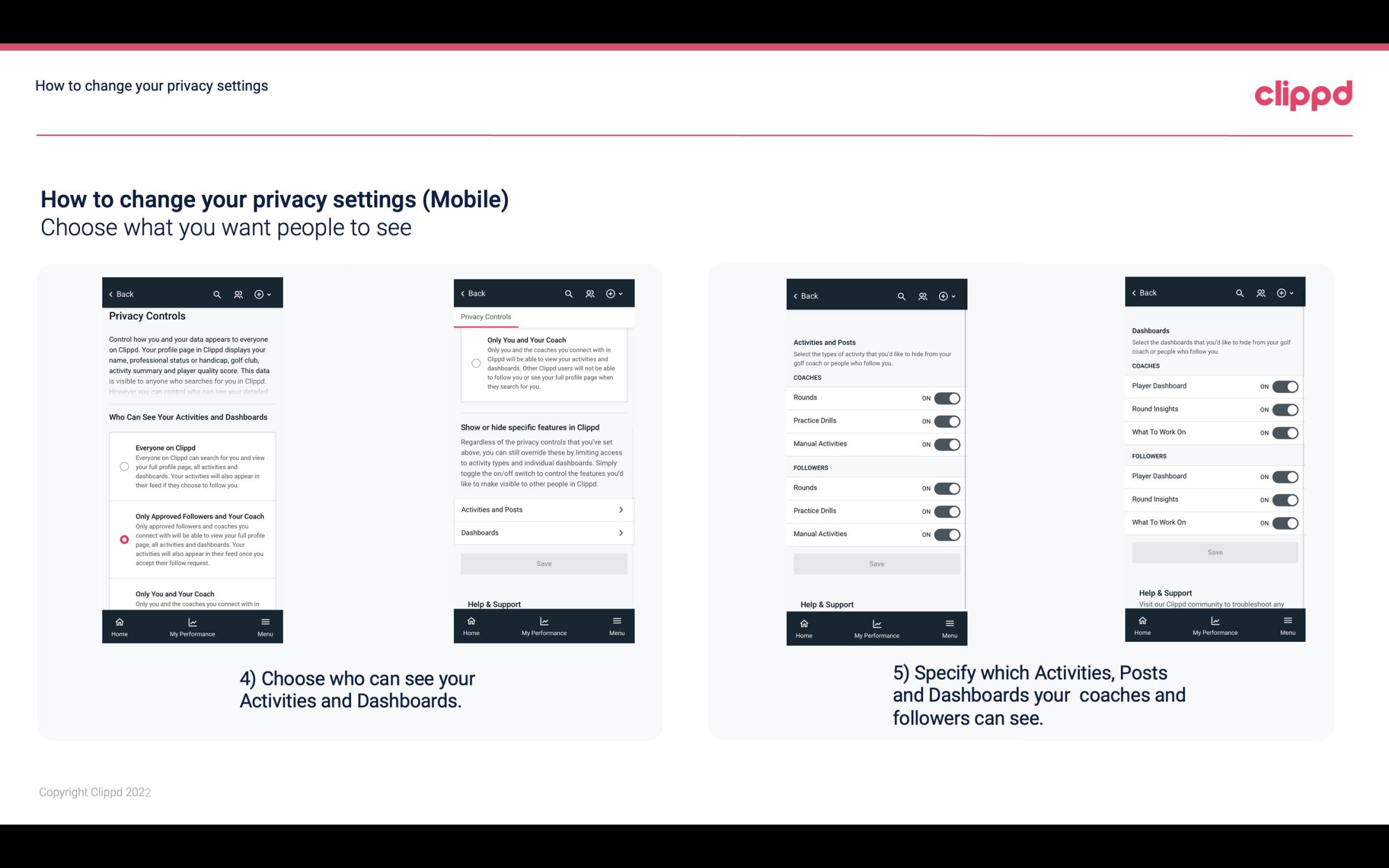Tap the Search icon in top bar
This screenshot has width=1389, height=868.
[216, 294]
